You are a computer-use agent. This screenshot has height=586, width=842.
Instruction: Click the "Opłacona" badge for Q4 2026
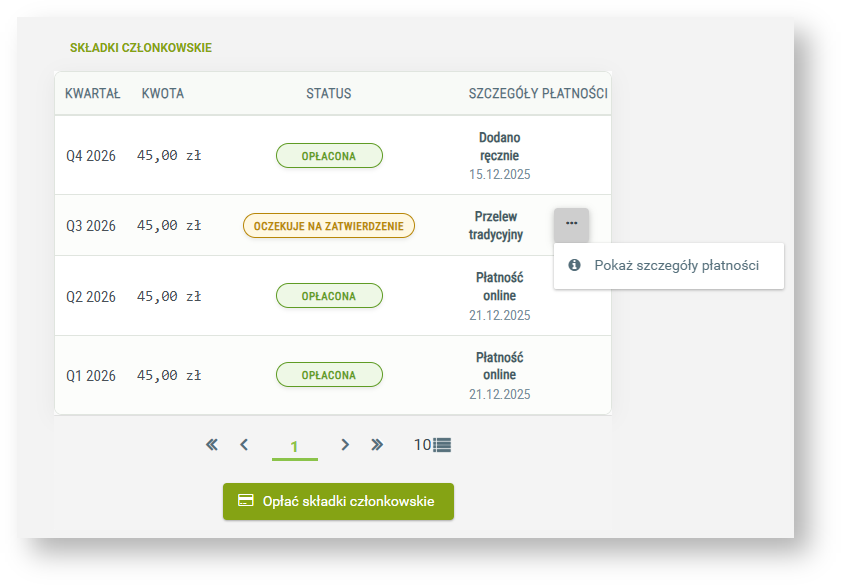click(329, 156)
